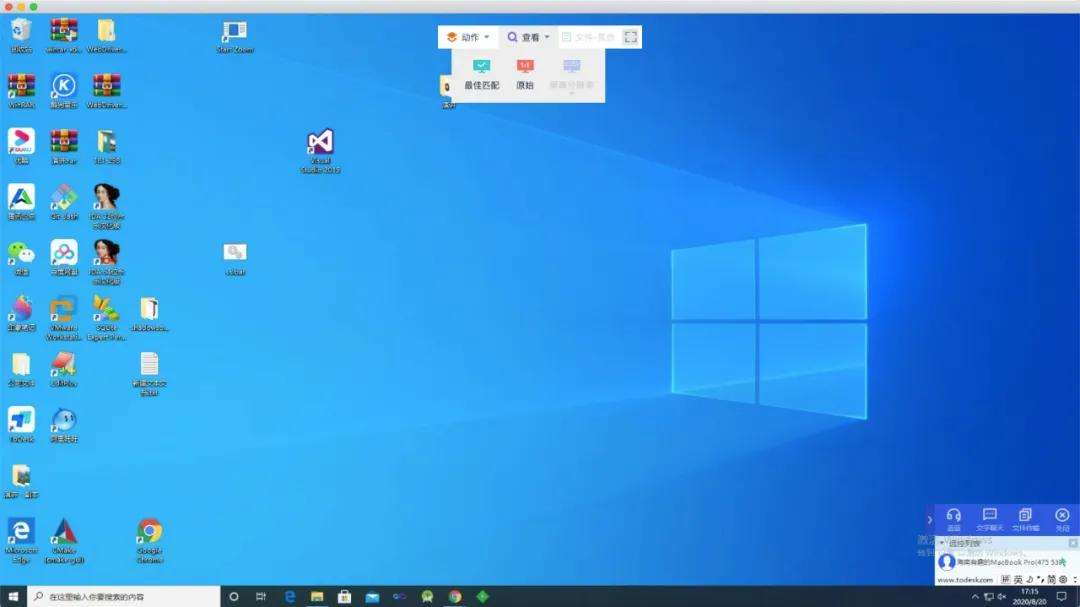
Task: Toggle 简 simplified Chinese mode
Action: [x=1051, y=579]
